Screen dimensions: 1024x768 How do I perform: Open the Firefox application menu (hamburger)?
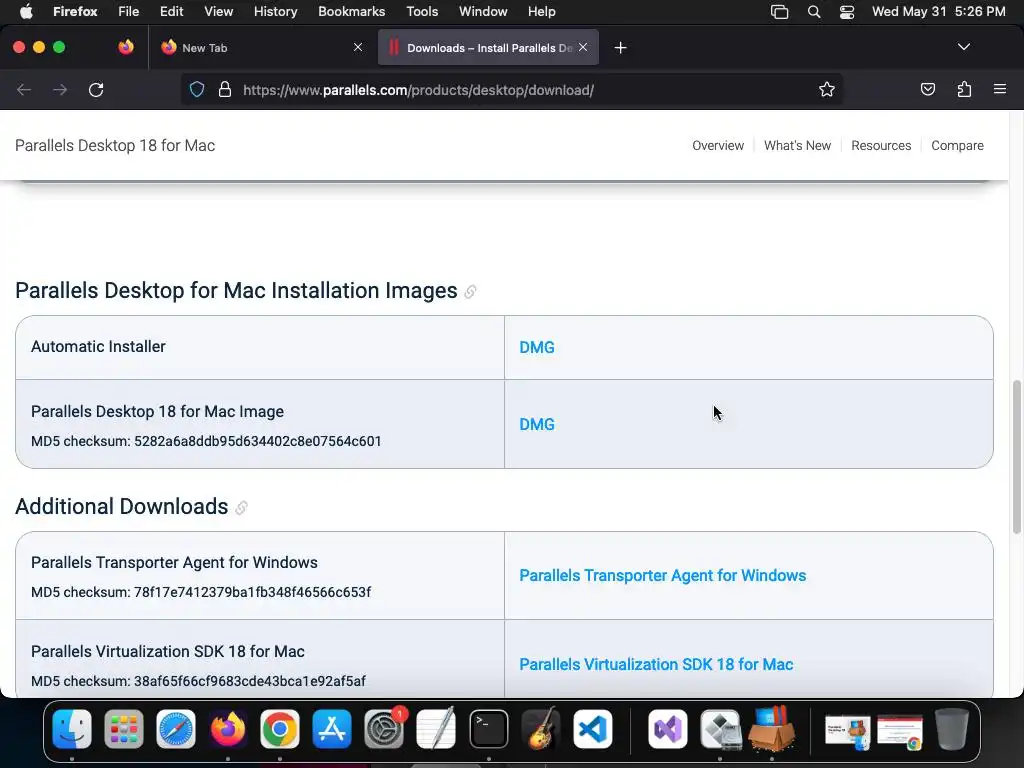coord(999,89)
